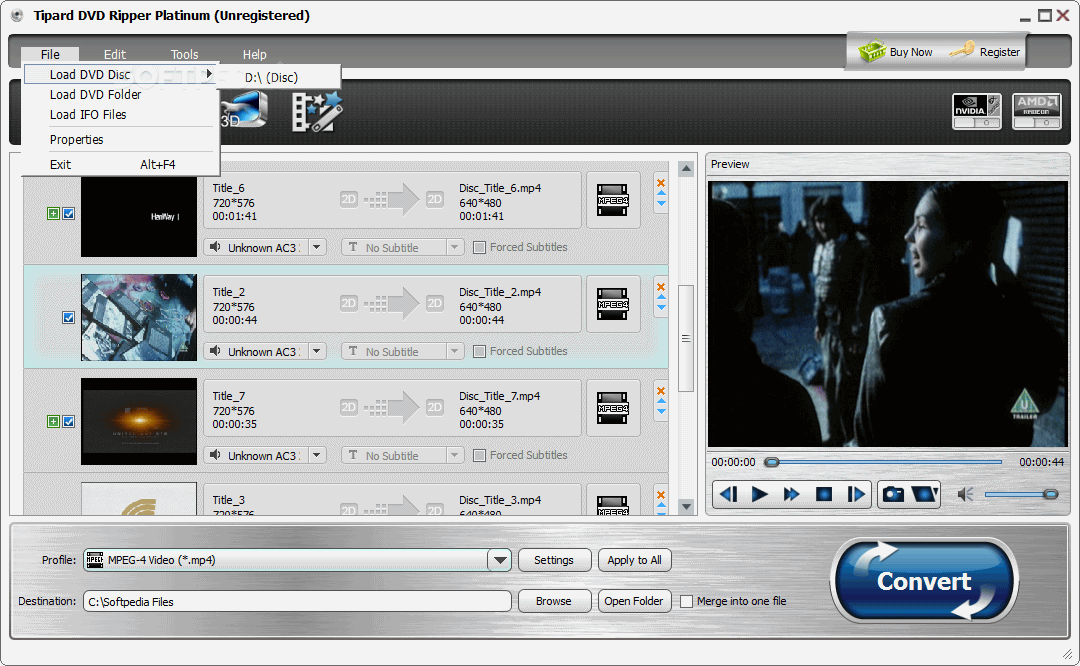The image size is (1080, 666).
Task: Click the Settings button
Action: (554, 560)
